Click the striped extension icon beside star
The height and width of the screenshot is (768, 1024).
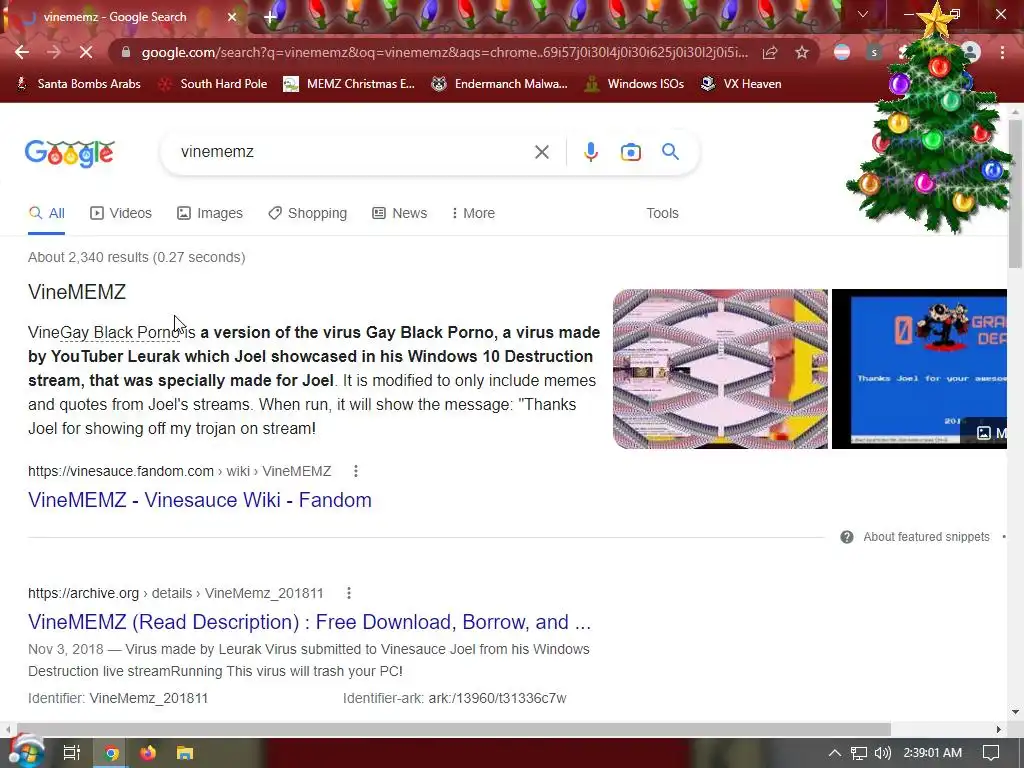[x=842, y=52]
